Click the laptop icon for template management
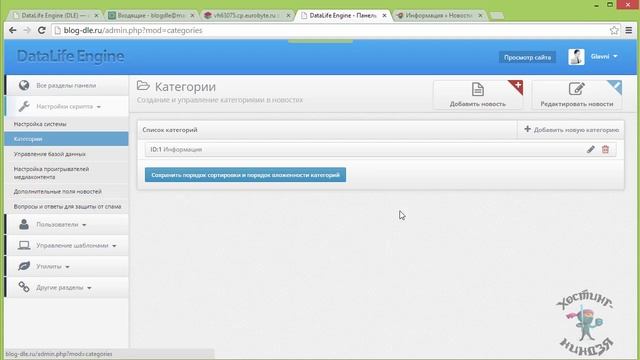Viewport: 640px width, 360px height. [x=24, y=245]
